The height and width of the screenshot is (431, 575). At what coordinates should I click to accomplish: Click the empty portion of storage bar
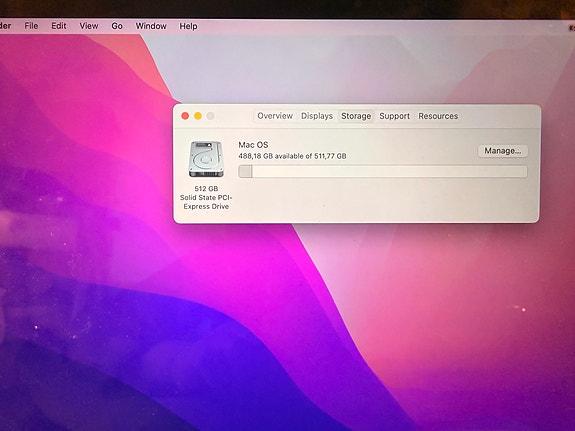(x=389, y=171)
